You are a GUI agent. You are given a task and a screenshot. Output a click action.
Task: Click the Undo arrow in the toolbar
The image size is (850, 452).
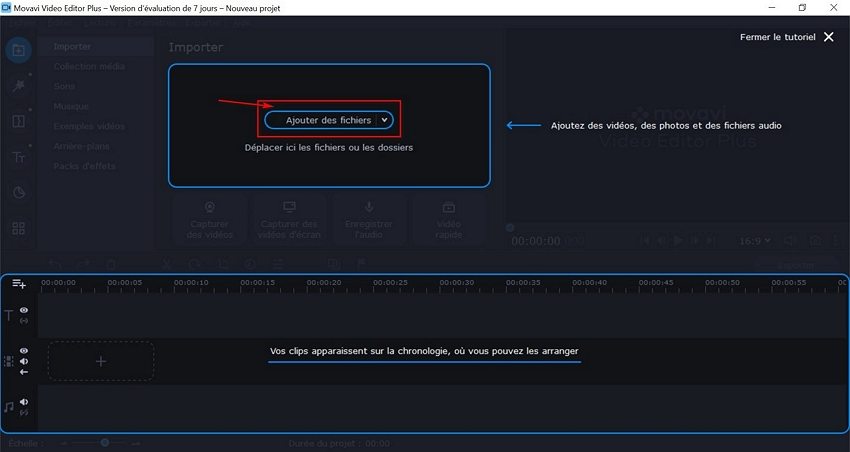pos(55,264)
